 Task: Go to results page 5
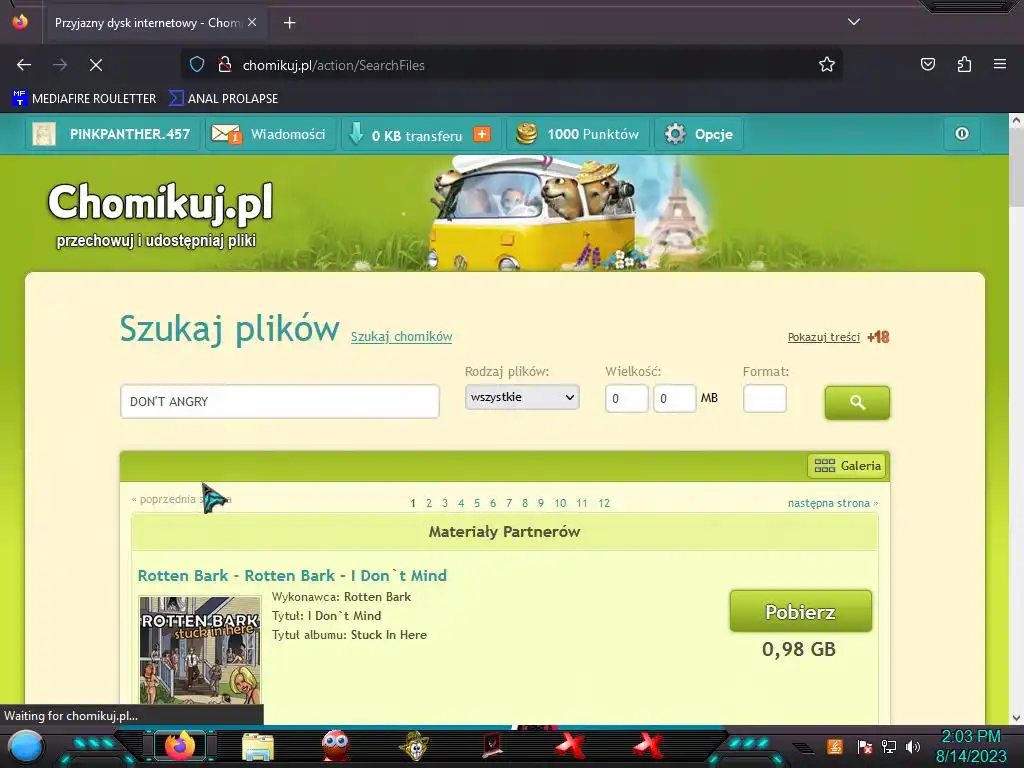[477, 503]
